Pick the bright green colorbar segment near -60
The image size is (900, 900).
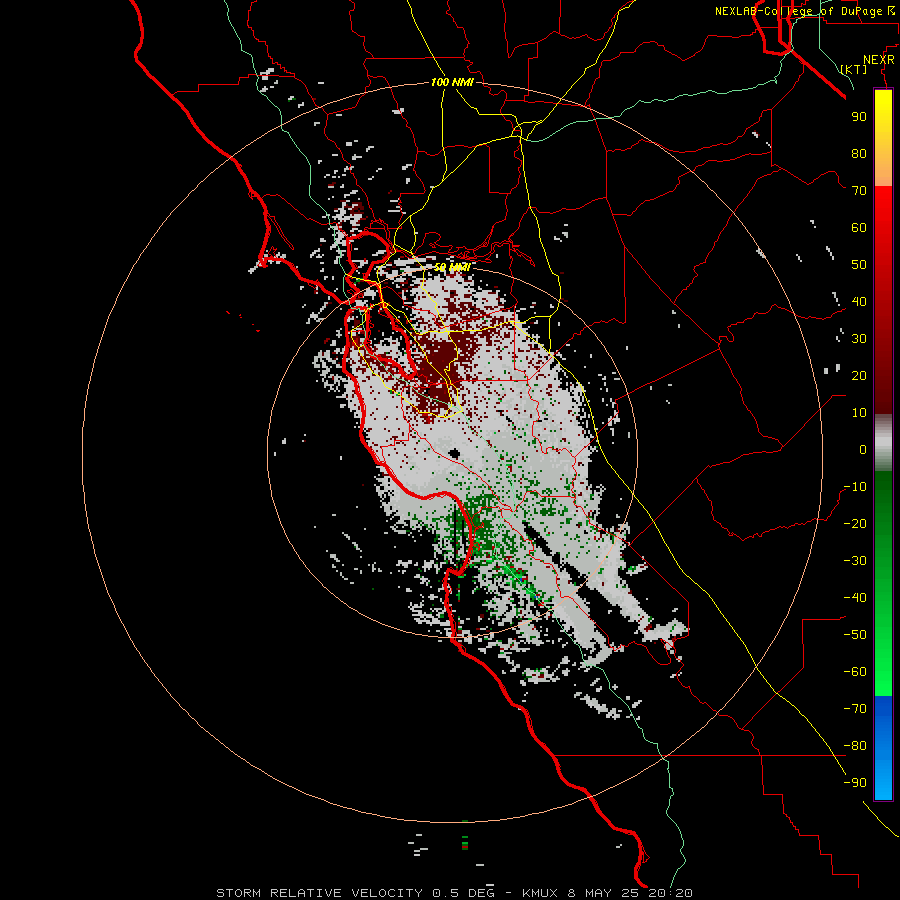coord(883,674)
